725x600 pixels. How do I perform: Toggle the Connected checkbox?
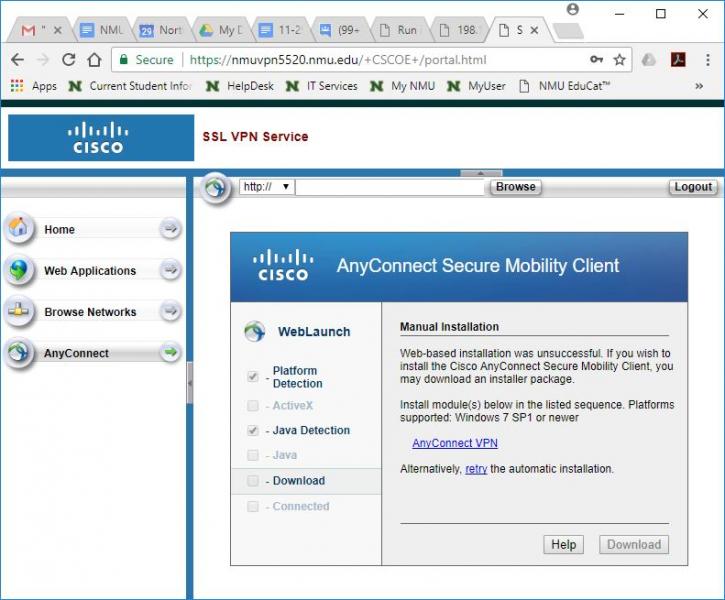point(253,506)
